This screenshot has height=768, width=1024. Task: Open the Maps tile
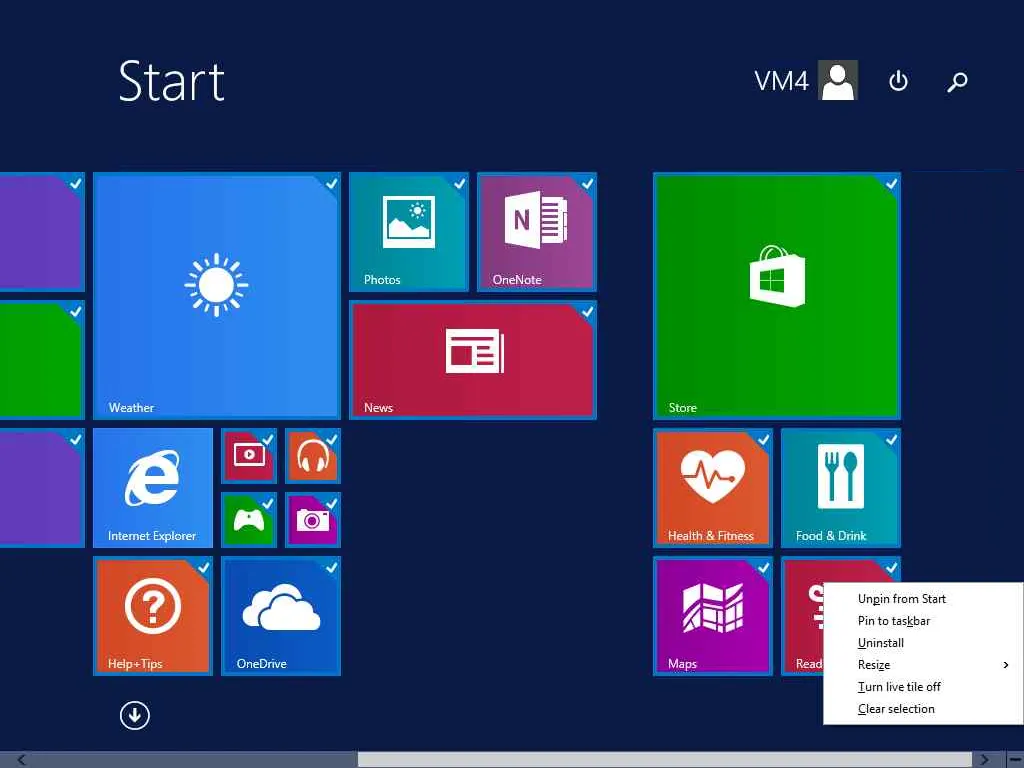pos(712,616)
